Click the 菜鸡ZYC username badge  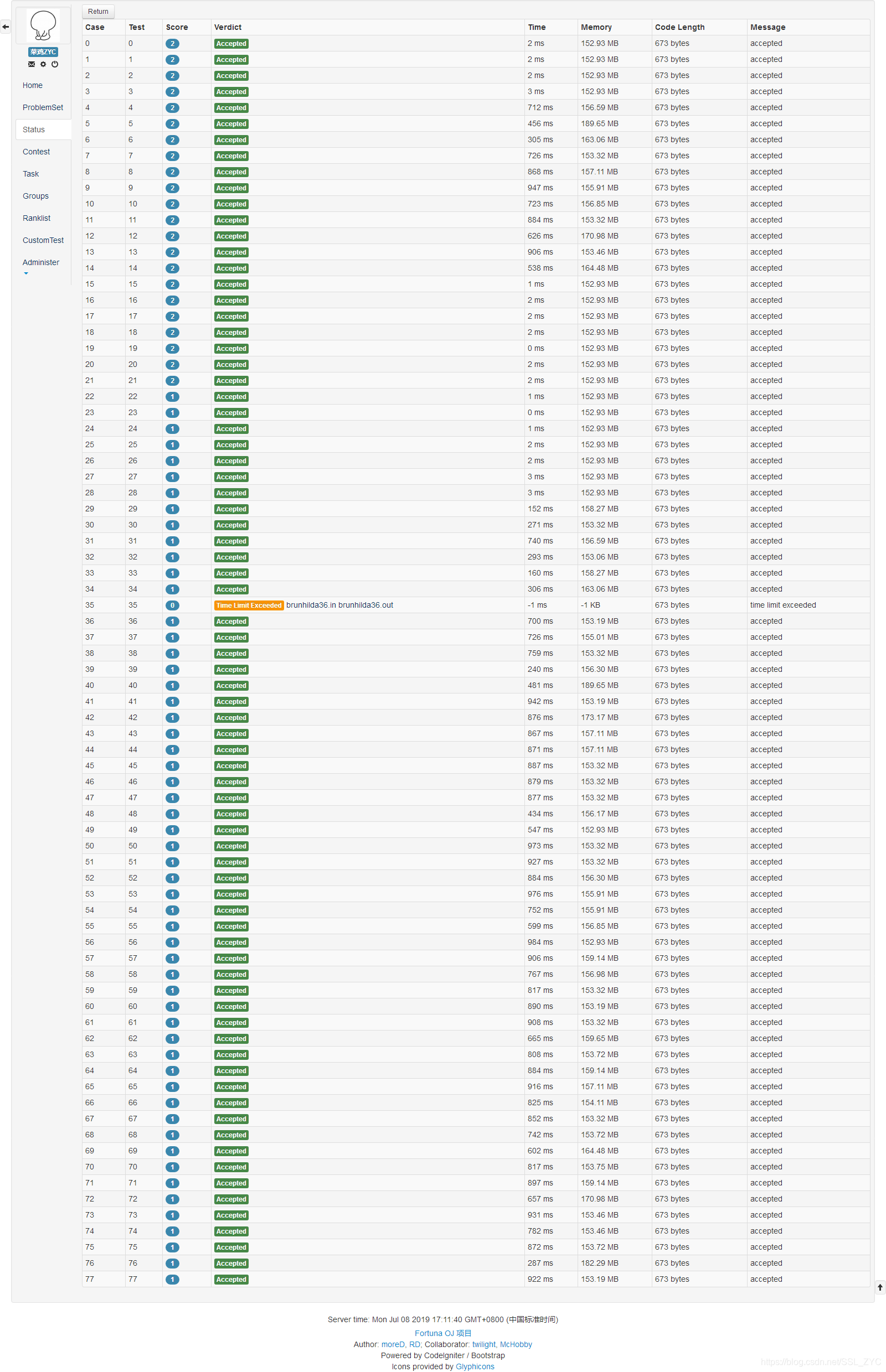tap(43, 52)
